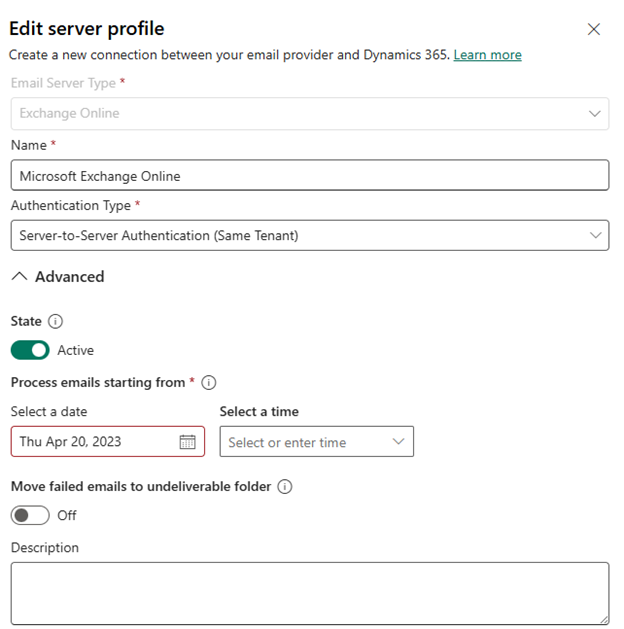Click the Email Server Type chevron arrow

click(x=595, y=113)
